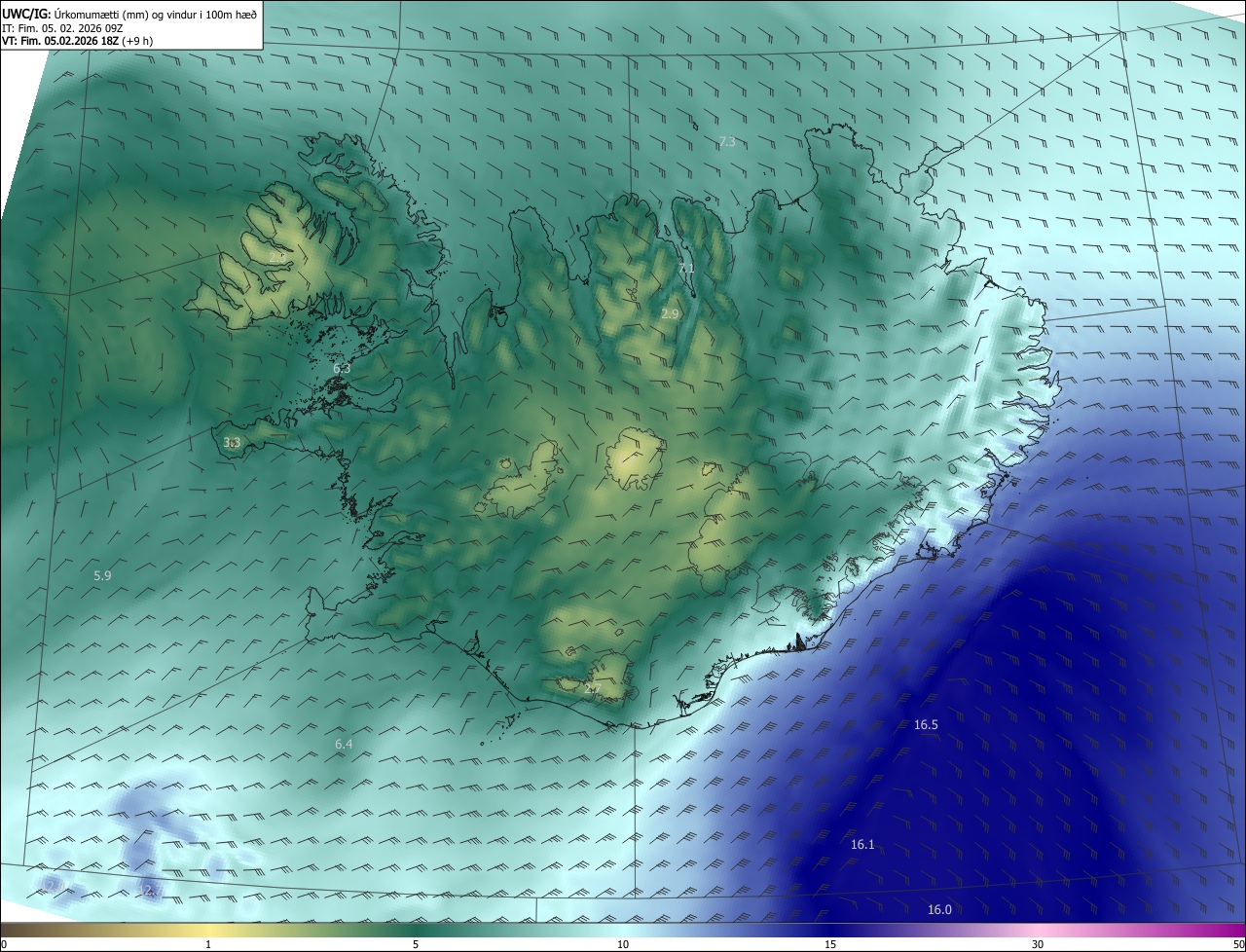Click the 16.0 value label near the bottom
This screenshot has height=952, width=1246.
(x=939, y=909)
